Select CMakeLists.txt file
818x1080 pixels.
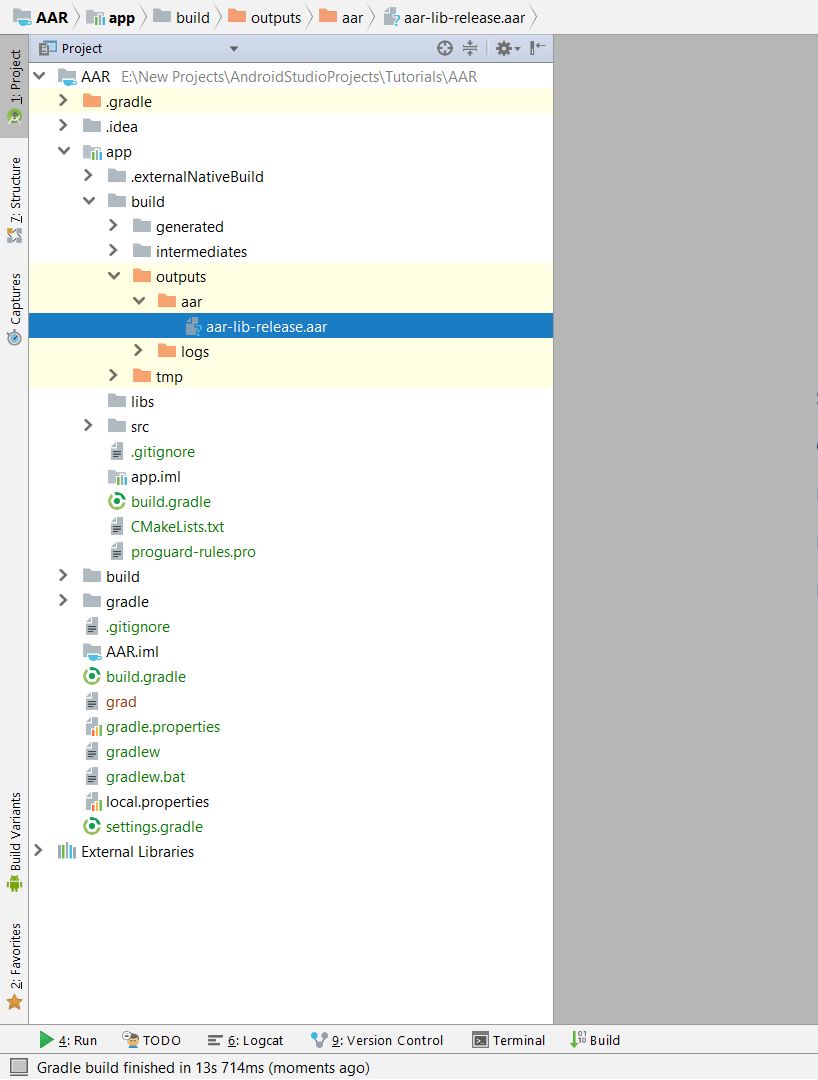(291, 527)
